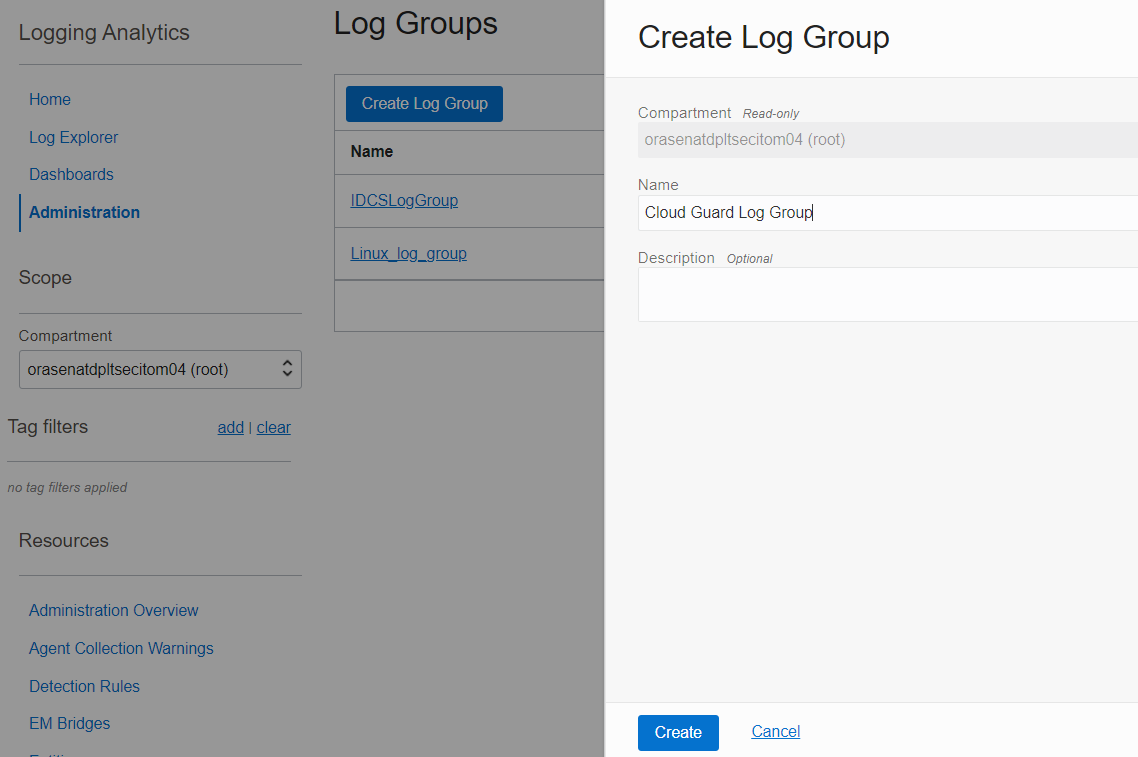
Task: Sort by the Name column header
Action: coord(371,151)
